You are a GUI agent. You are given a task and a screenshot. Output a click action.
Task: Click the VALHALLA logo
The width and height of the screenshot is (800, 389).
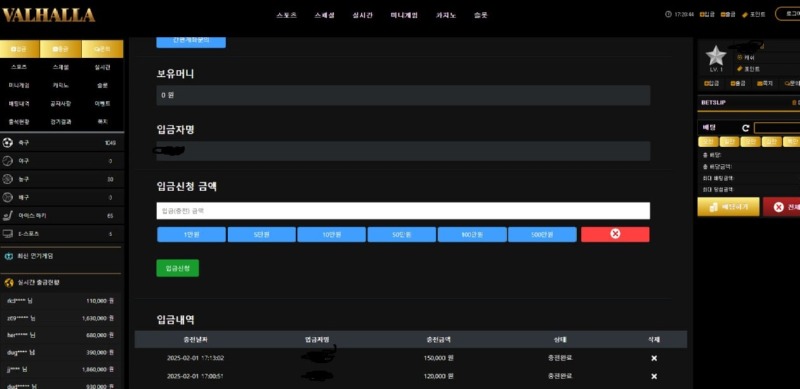[x=48, y=15]
